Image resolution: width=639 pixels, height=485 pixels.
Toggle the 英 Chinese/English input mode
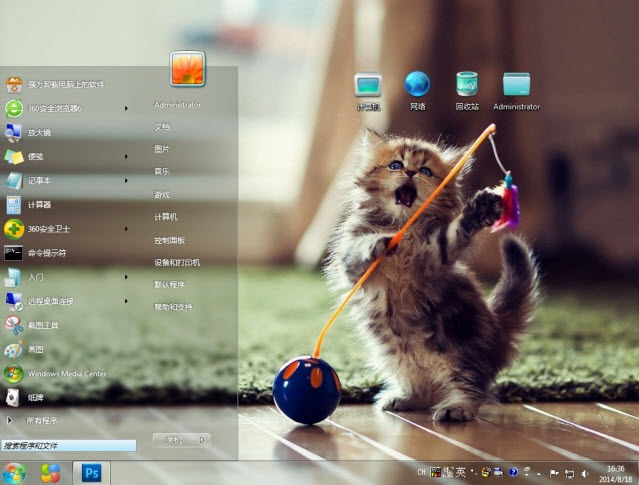(461, 472)
